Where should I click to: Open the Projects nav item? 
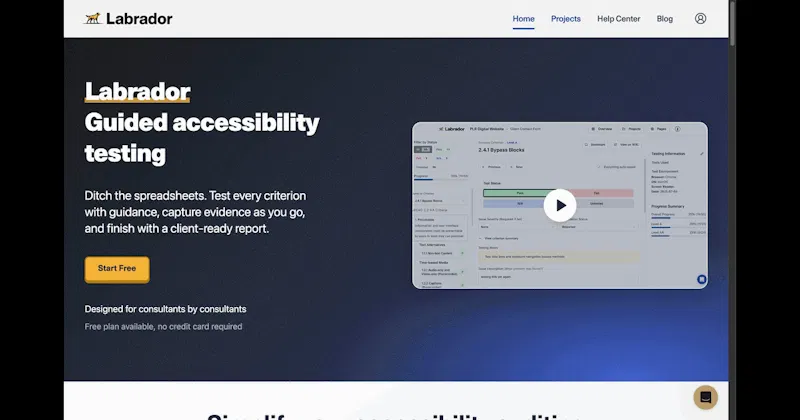566,19
